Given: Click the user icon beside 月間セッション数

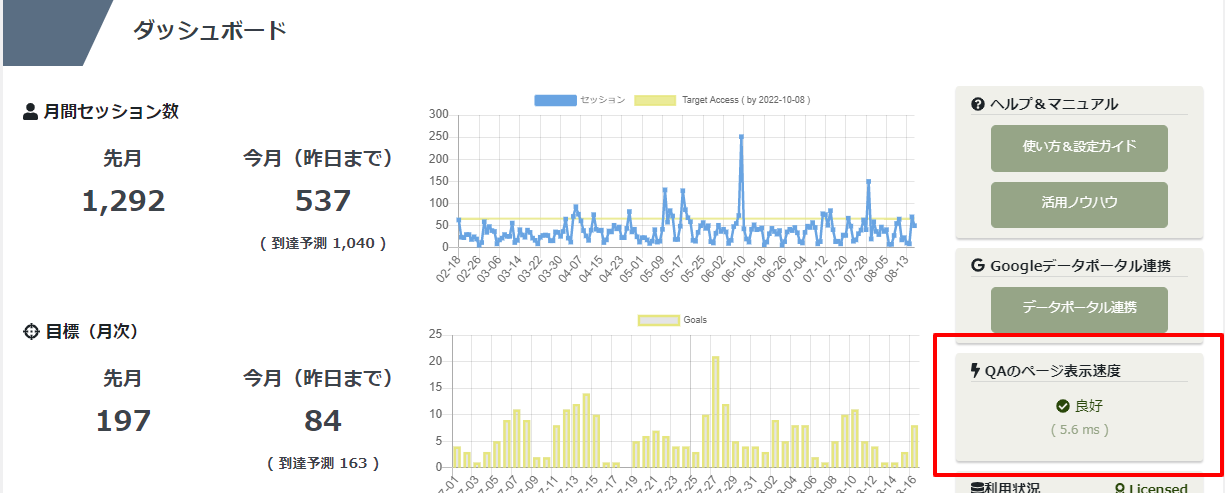Looking at the screenshot, I should tap(30, 112).
